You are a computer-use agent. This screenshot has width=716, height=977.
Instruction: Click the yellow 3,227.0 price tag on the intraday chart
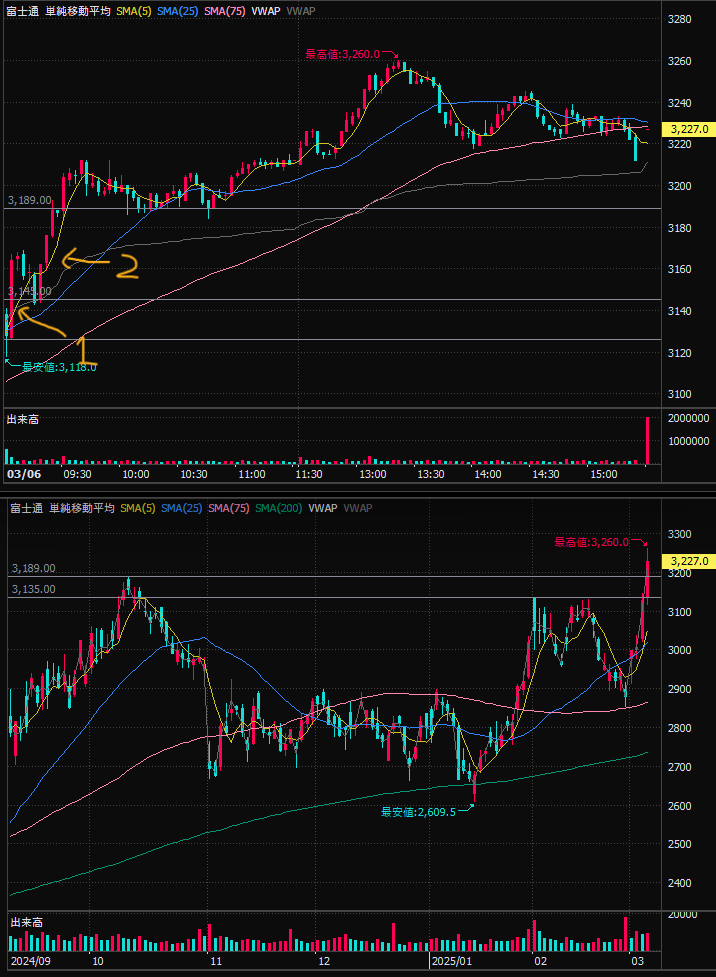point(689,129)
